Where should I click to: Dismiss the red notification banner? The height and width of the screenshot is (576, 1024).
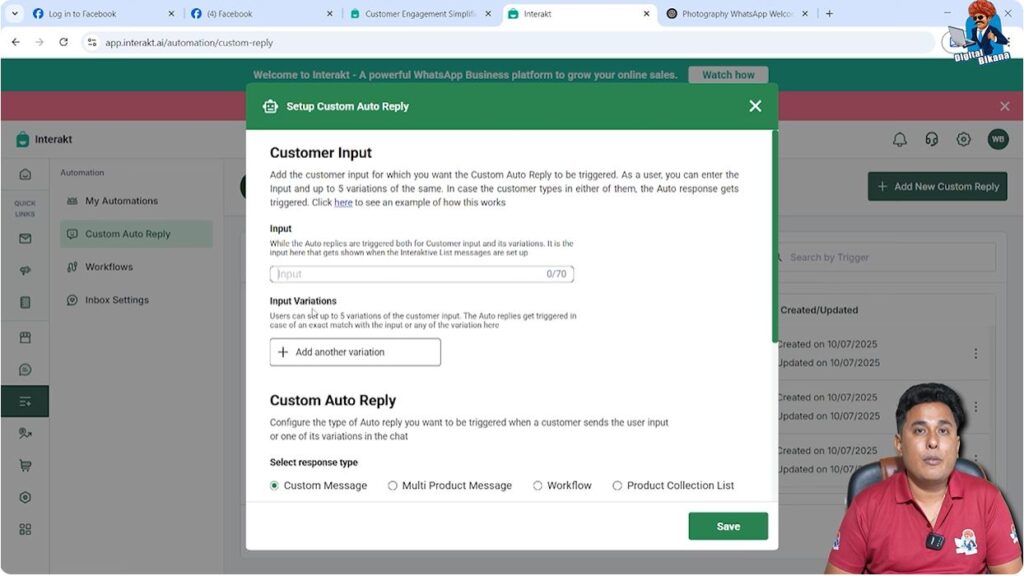[1004, 106]
